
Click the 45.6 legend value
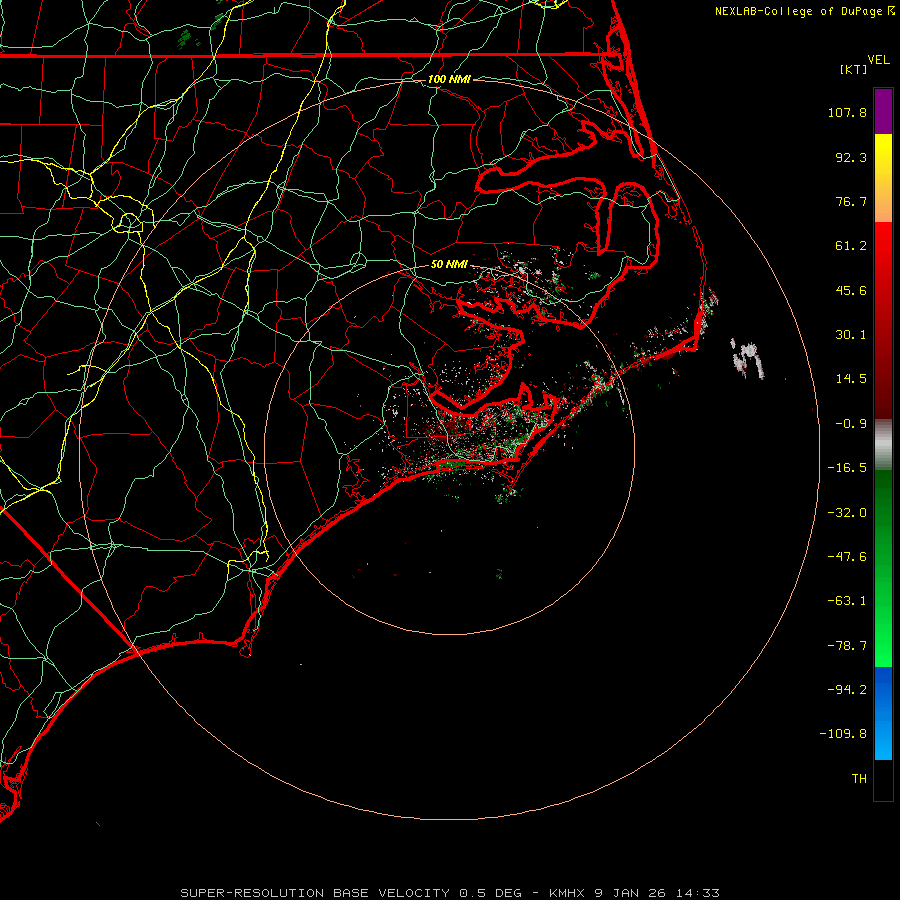coord(851,290)
